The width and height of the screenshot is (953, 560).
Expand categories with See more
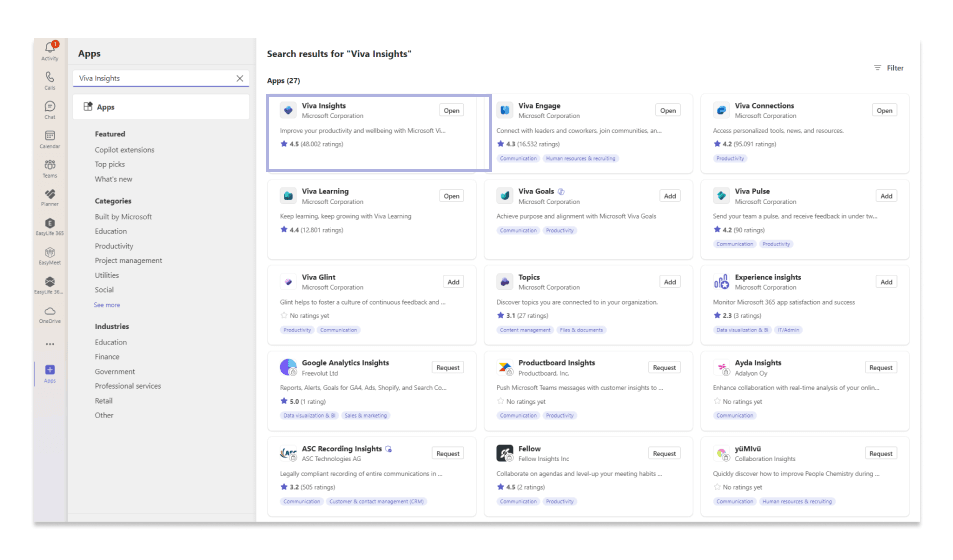(x=107, y=304)
